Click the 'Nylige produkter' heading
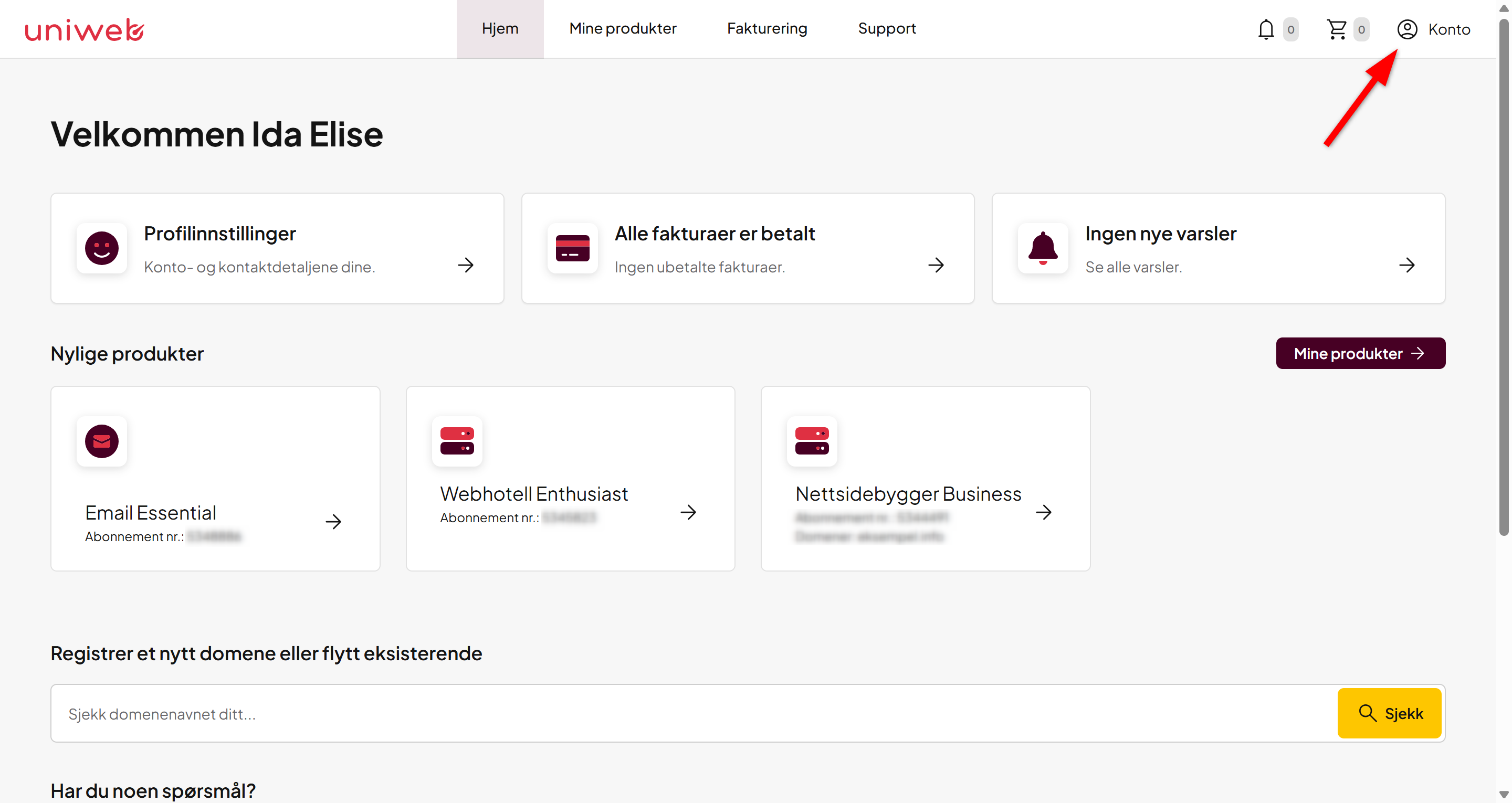Viewport: 1512px width, 803px height. 127,354
